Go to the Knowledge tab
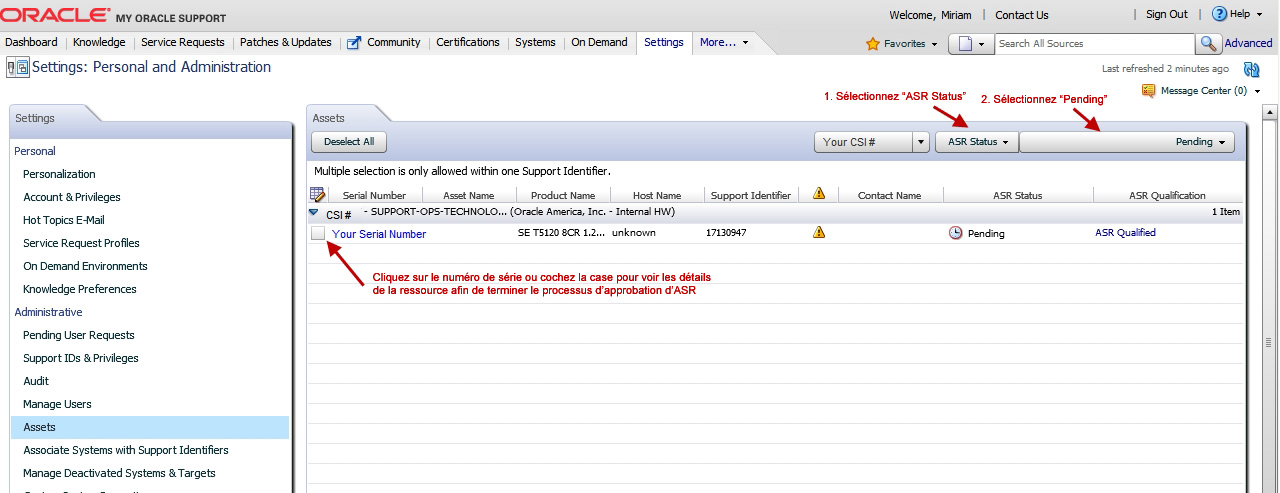Screen dimensions: 1280x493 pyautogui.click(x=99, y=43)
